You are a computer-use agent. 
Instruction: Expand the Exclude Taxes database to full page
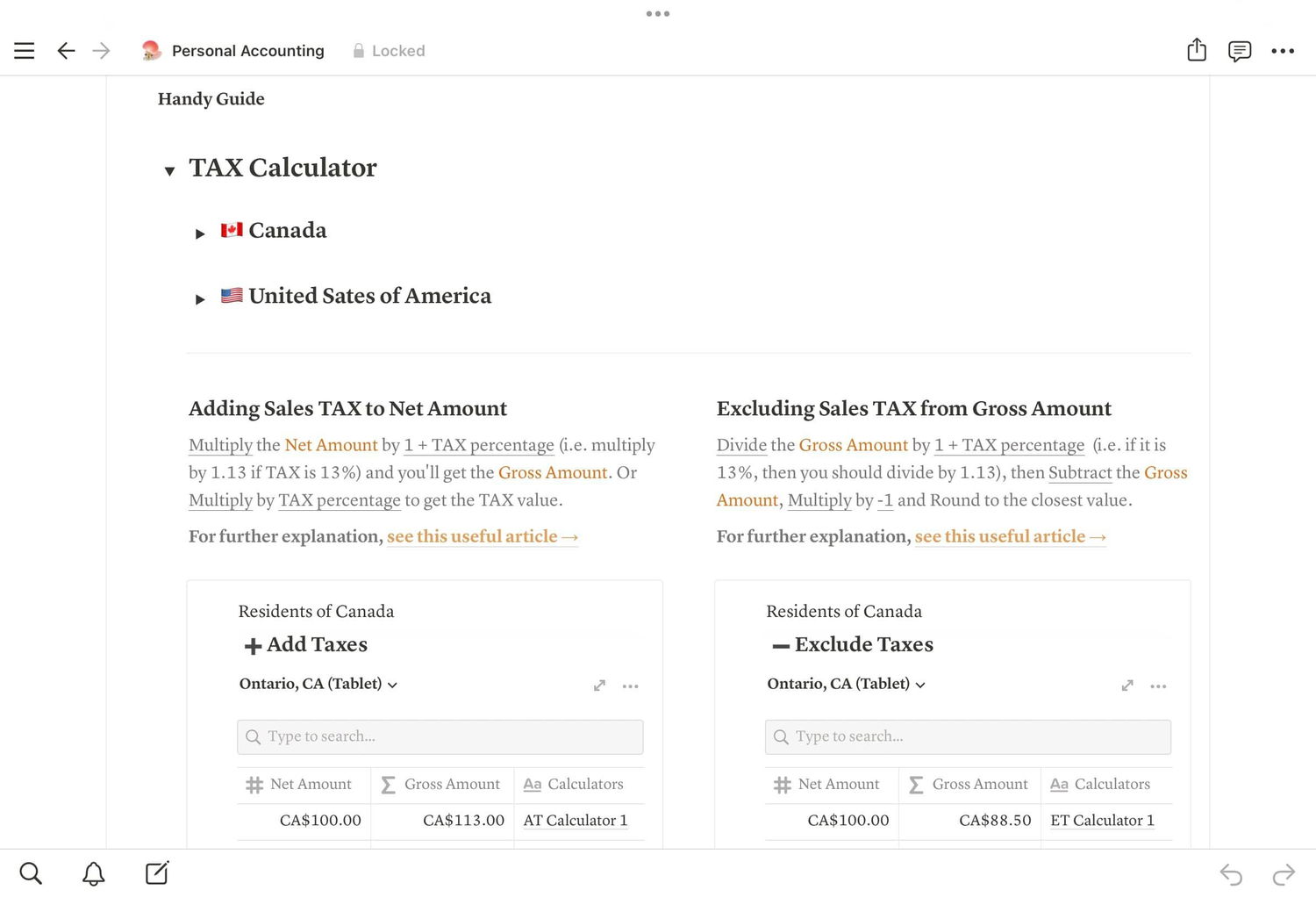coord(1127,686)
